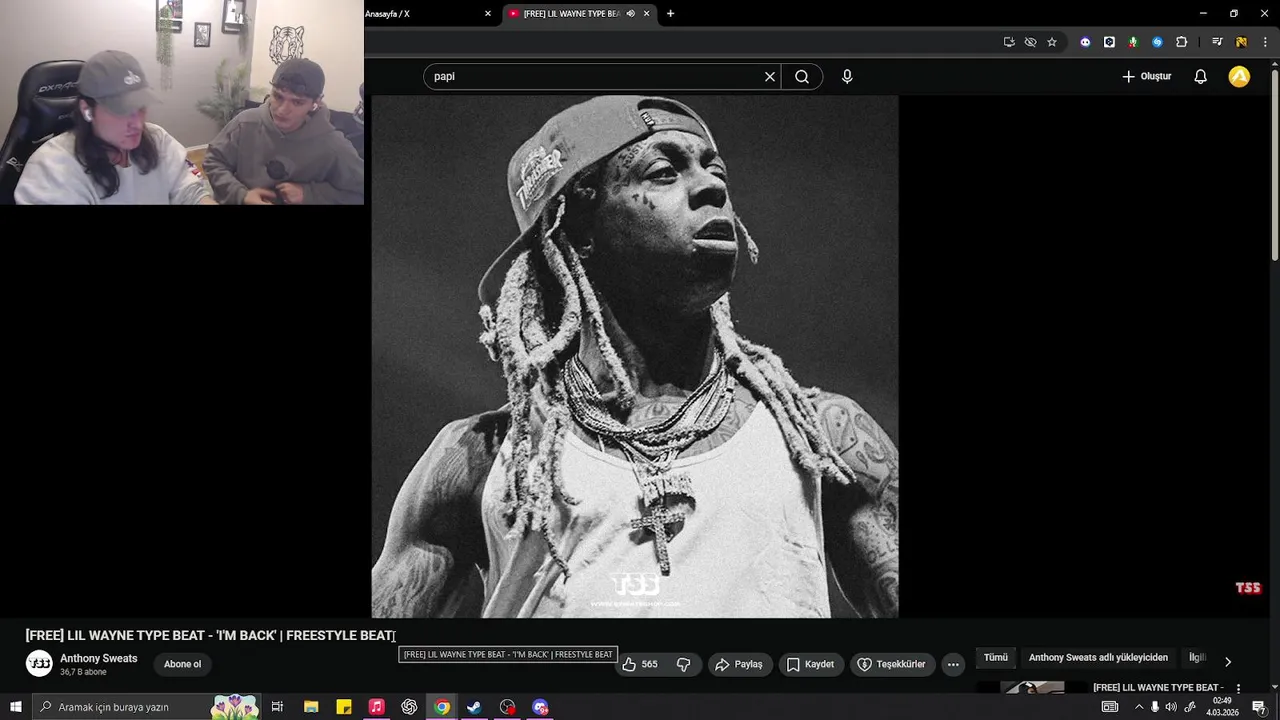Open the taskbar clock showing 02:49

click(1221, 707)
